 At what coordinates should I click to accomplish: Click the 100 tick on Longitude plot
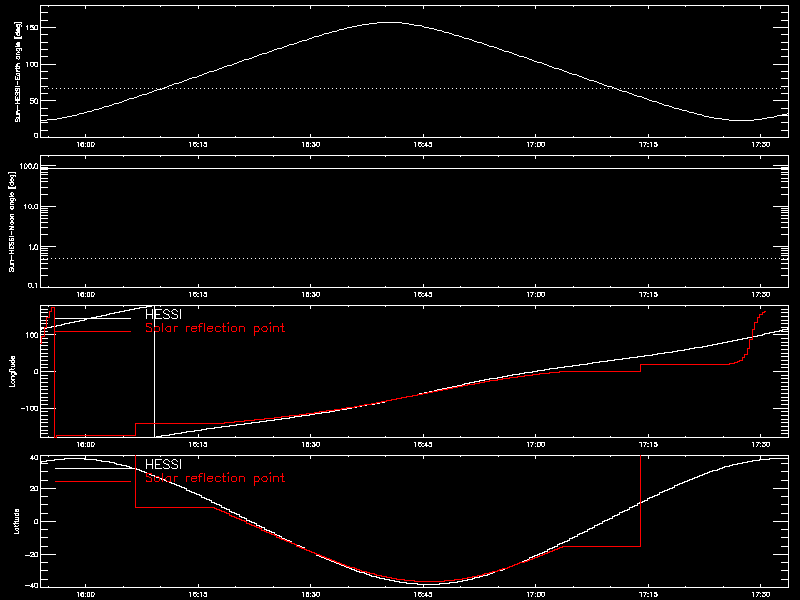32,335
